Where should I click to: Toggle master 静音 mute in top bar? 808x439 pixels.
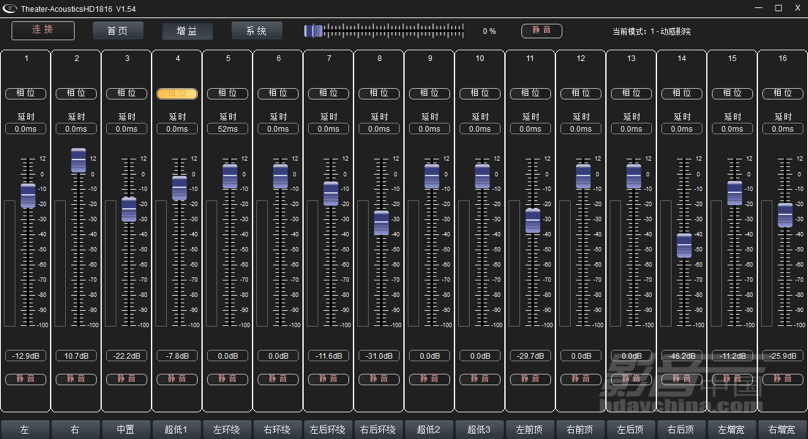click(x=541, y=31)
